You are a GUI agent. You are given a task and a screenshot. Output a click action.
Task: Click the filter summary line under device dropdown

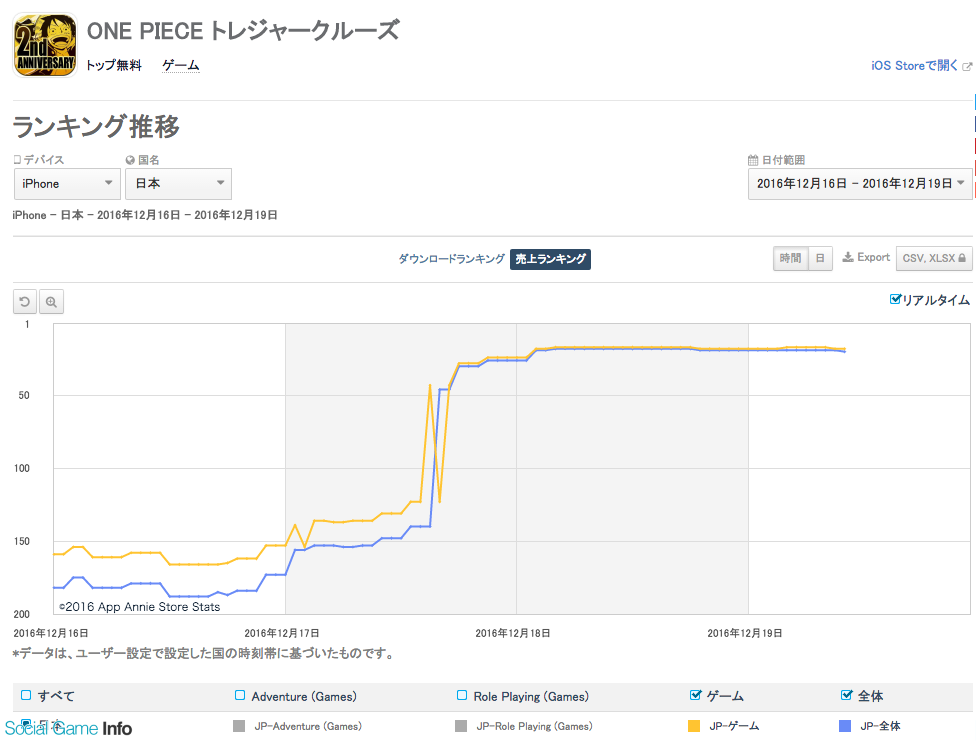(x=145, y=215)
